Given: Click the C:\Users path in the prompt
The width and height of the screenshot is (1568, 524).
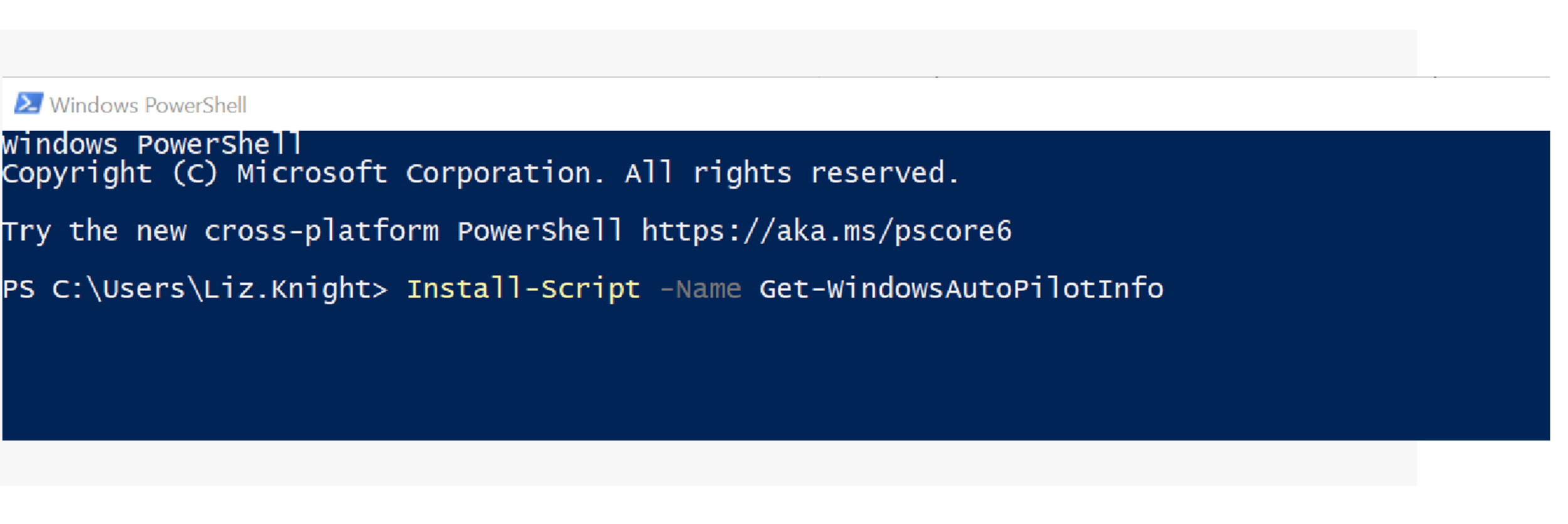Looking at the screenshot, I should coord(119,289).
